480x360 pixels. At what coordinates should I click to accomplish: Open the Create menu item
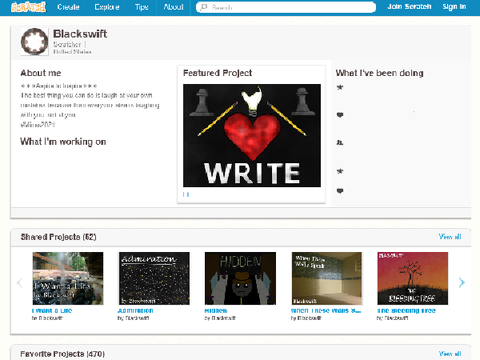pyautogui.click(x=68, y=7)
